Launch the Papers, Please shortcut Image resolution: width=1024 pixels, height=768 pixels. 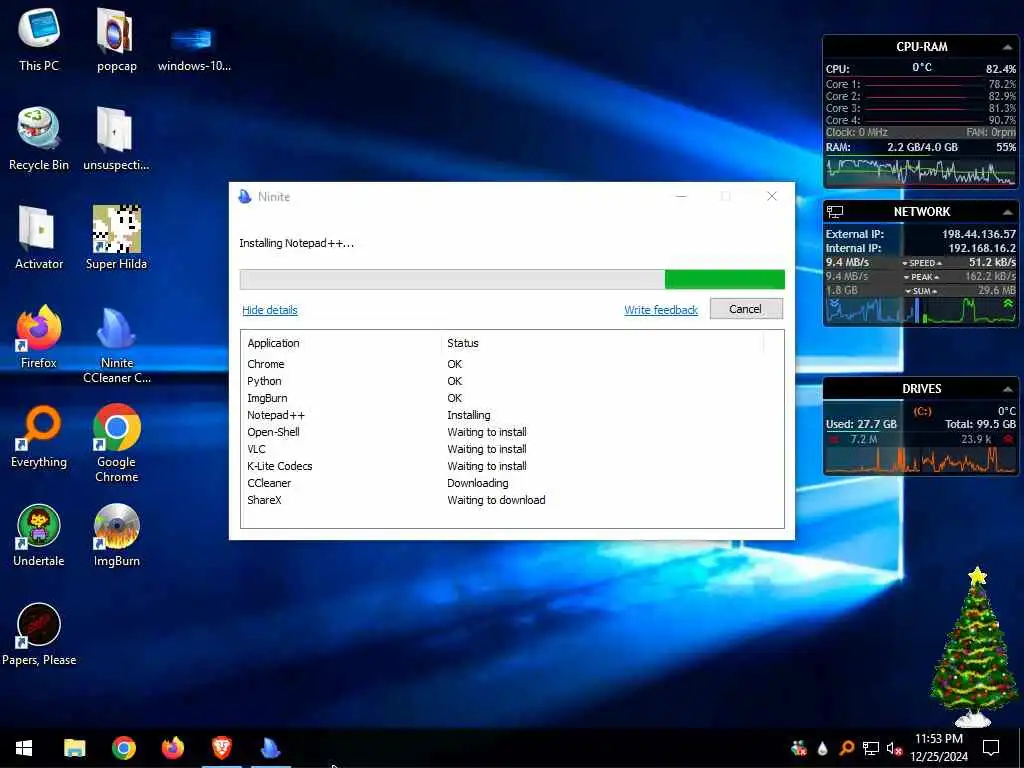click(39, 634)
